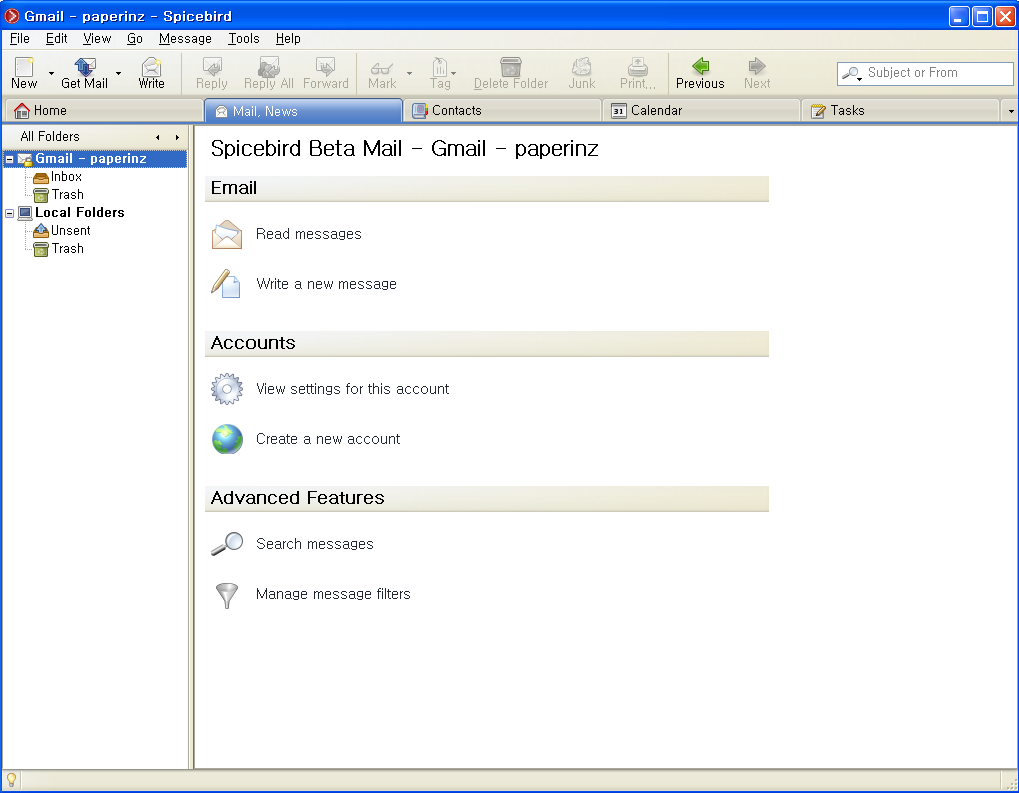Click the Forward toolbar icon

(x=325, y=66)
